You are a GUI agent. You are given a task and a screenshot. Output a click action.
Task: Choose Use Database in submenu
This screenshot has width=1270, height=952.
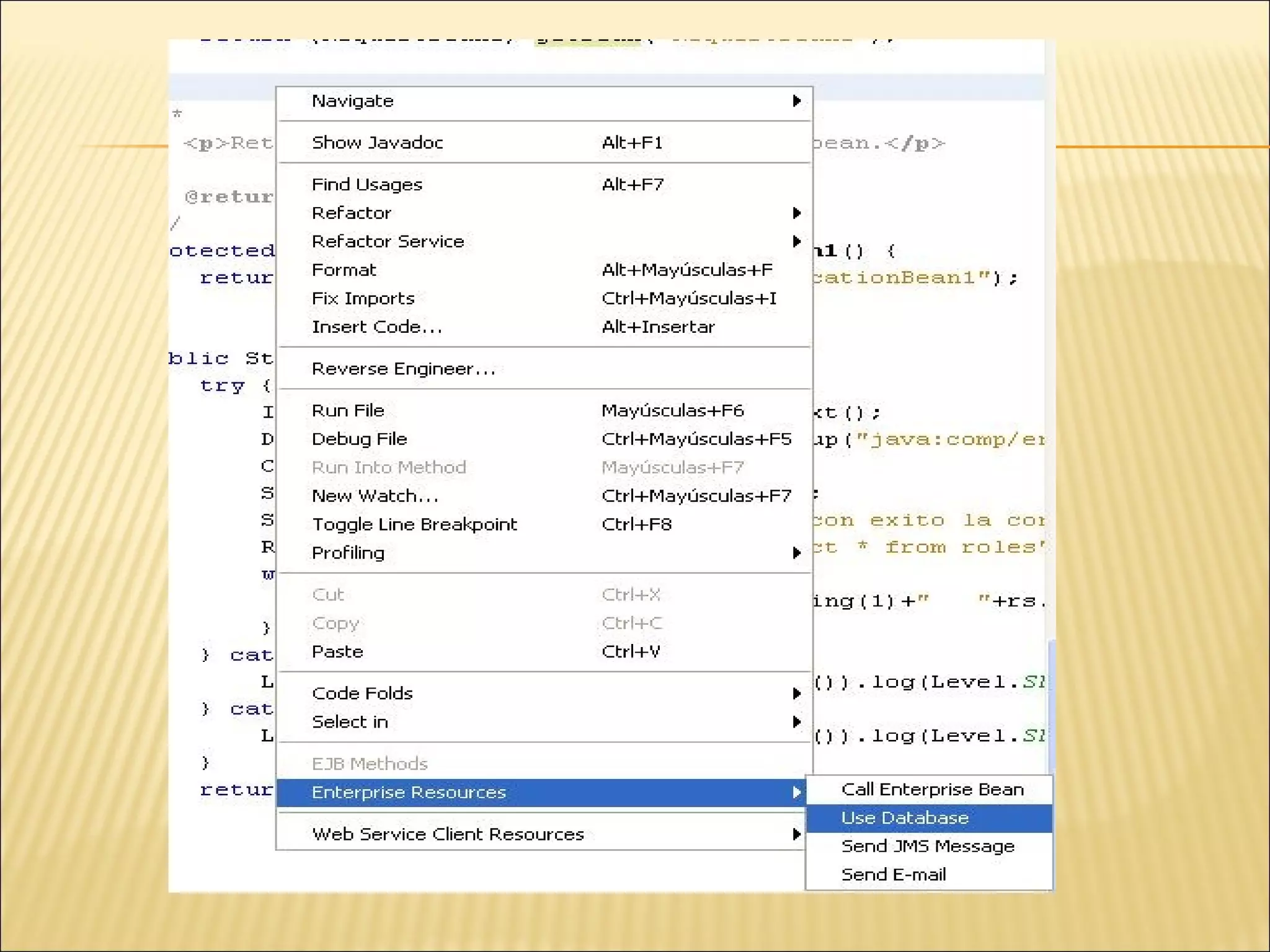(904, 818)
